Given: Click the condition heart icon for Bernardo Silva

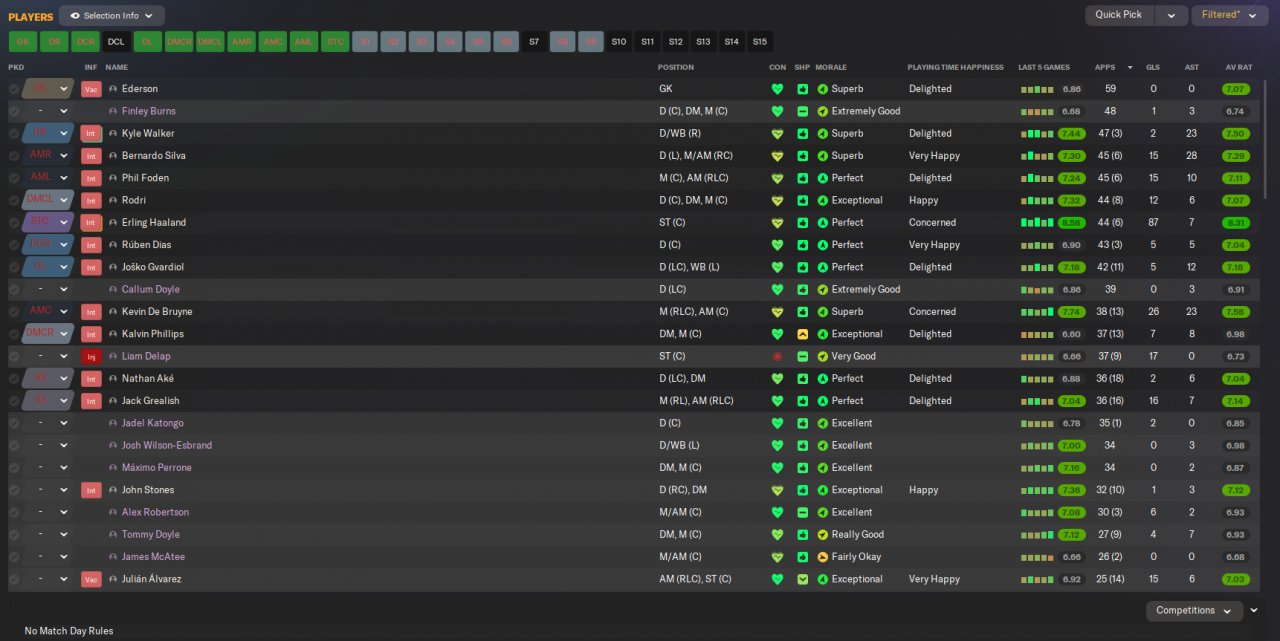Looking at the screenshot, I should point(777,155).
